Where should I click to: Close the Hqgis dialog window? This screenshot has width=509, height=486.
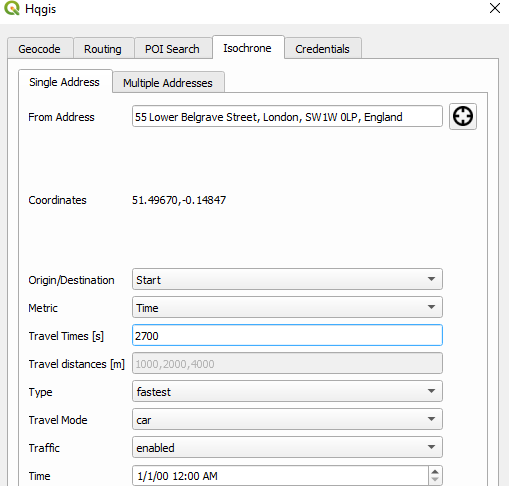495,8
